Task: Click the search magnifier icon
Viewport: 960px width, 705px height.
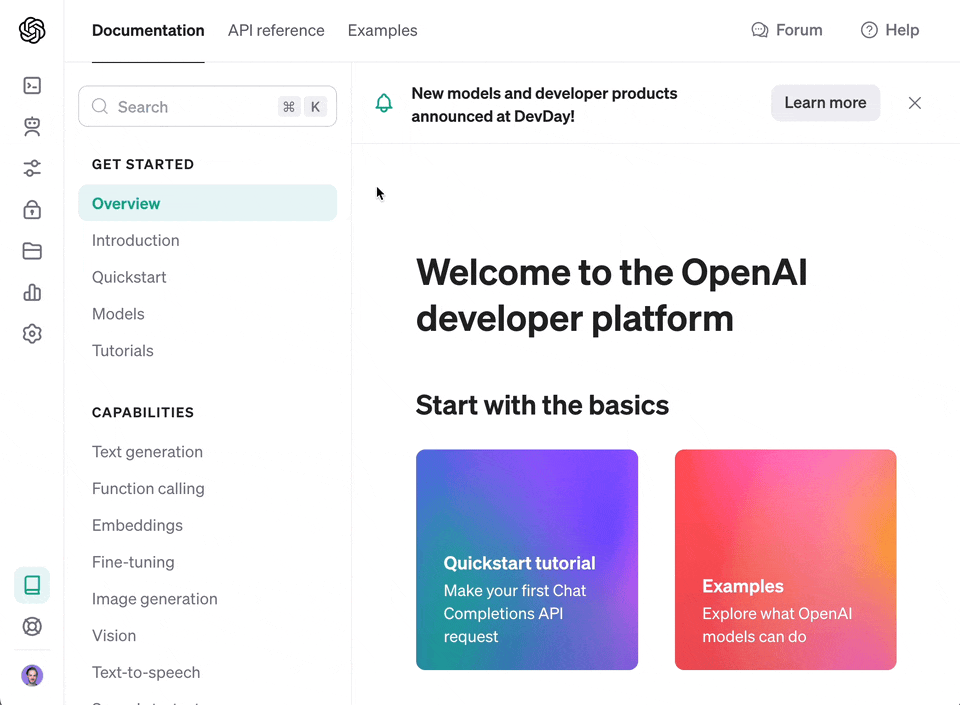Action: [100, 106]
